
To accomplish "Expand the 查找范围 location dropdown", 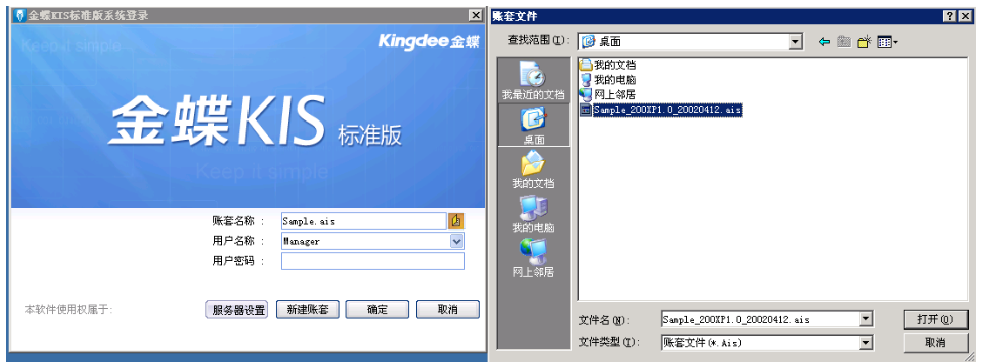I will [796, 42].
